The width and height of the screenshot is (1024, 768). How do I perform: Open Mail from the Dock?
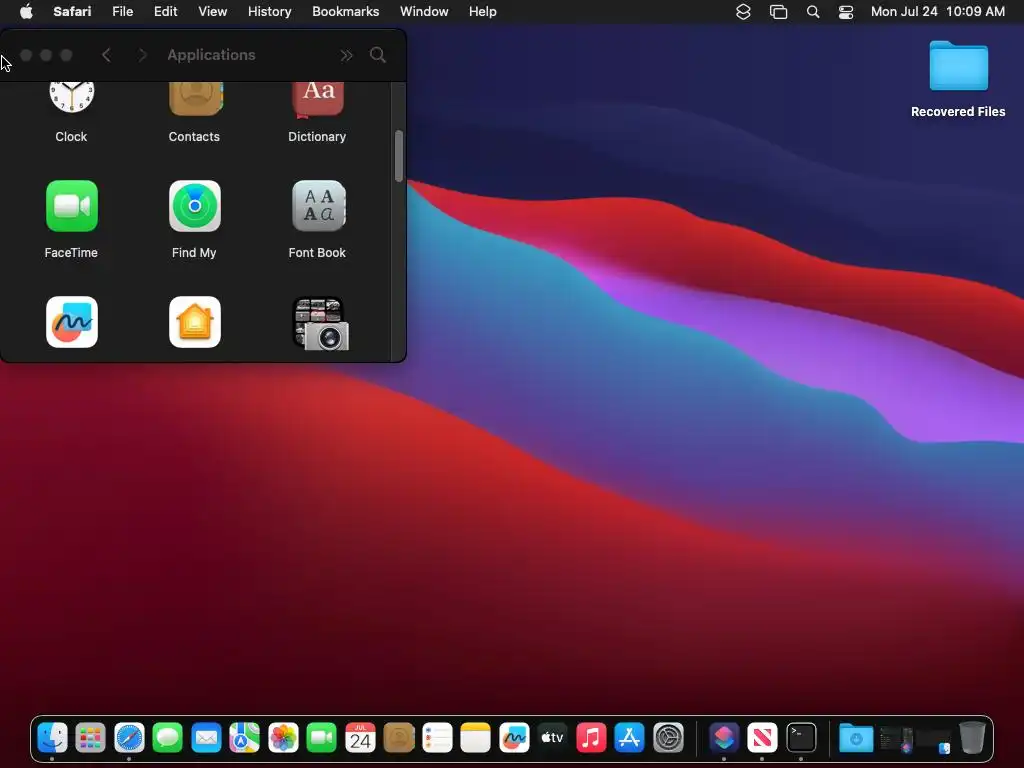206,738
